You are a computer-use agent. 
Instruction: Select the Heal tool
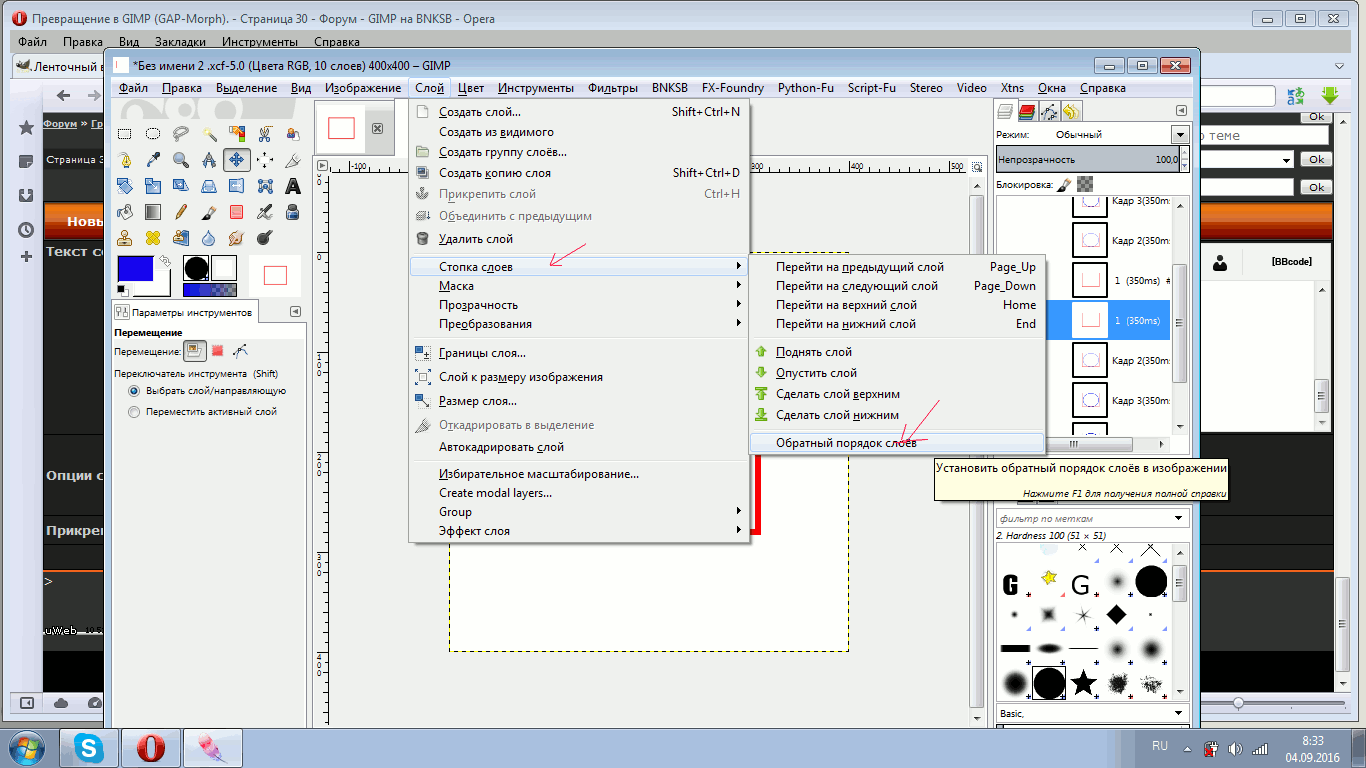153,238
